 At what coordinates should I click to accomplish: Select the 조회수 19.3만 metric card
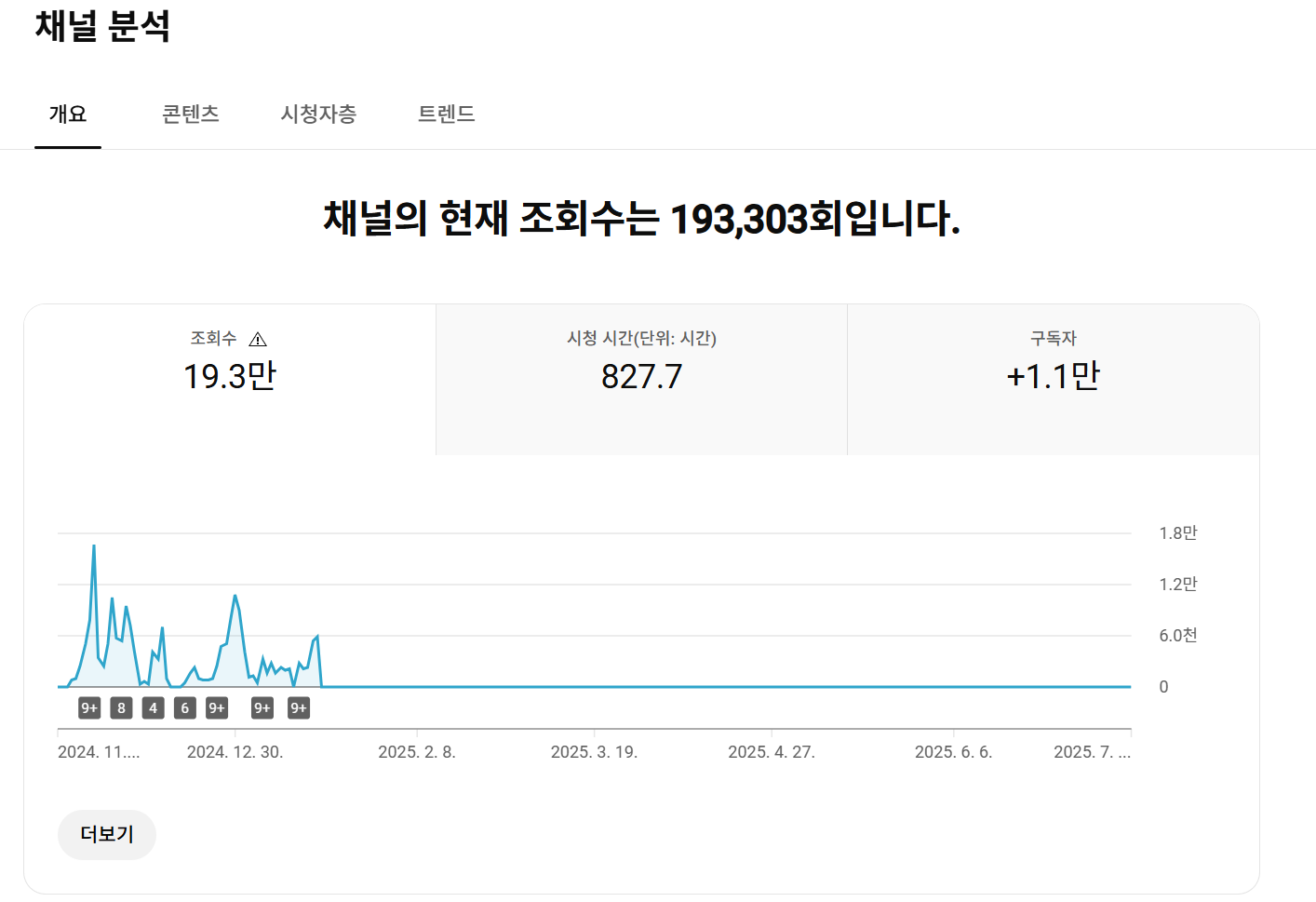(x=230, y=380)
